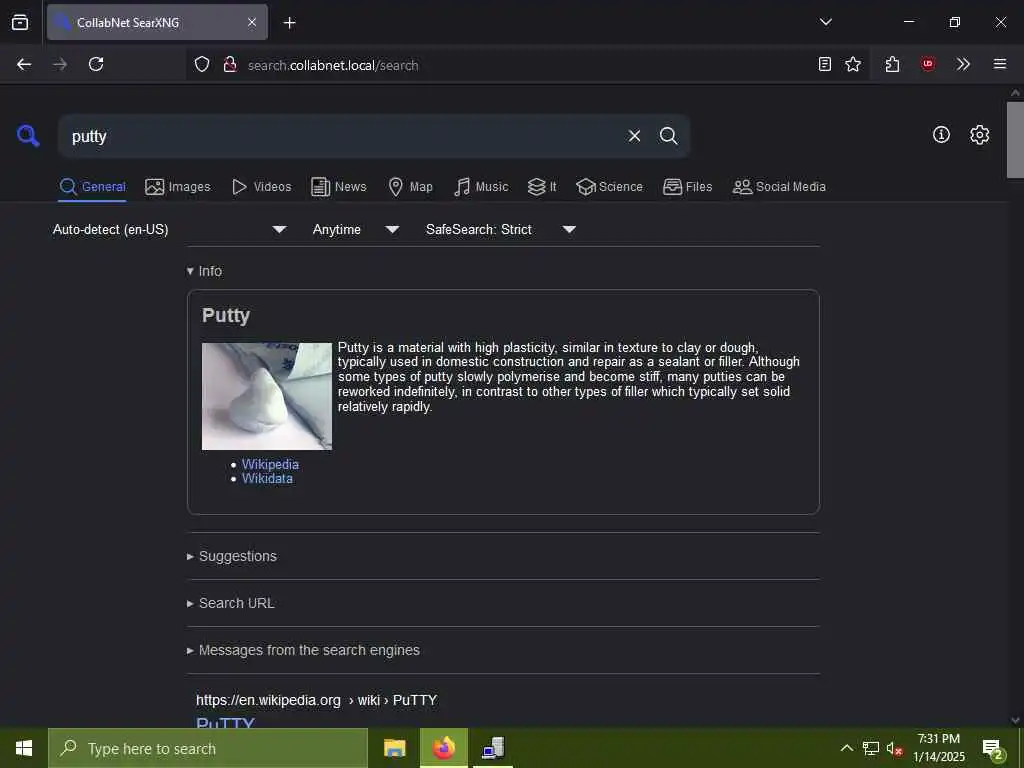Switch to Music search tab
The image size is (1024, 768).
click(481, 187)
